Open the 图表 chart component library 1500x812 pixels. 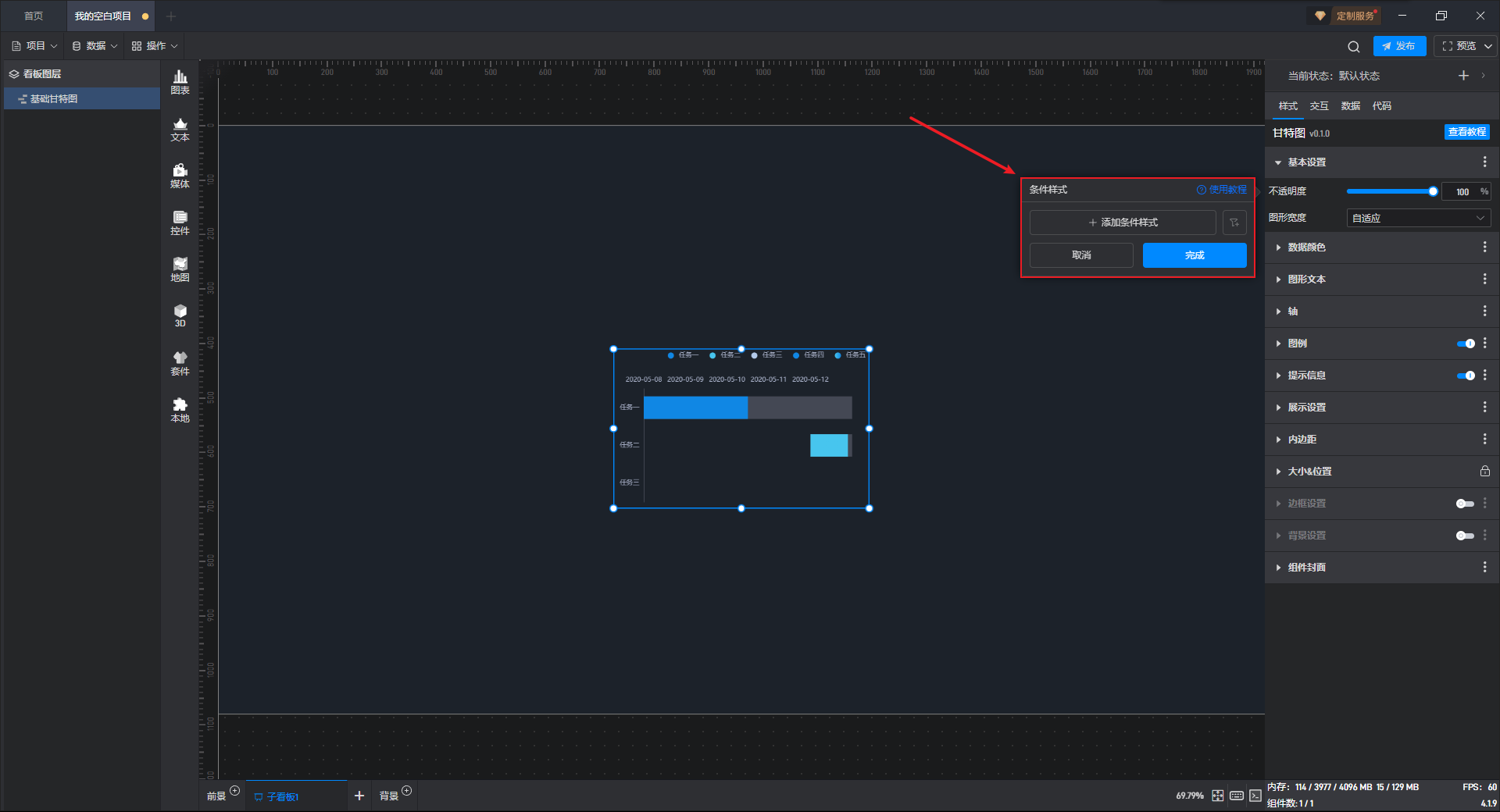click(180, 82)
